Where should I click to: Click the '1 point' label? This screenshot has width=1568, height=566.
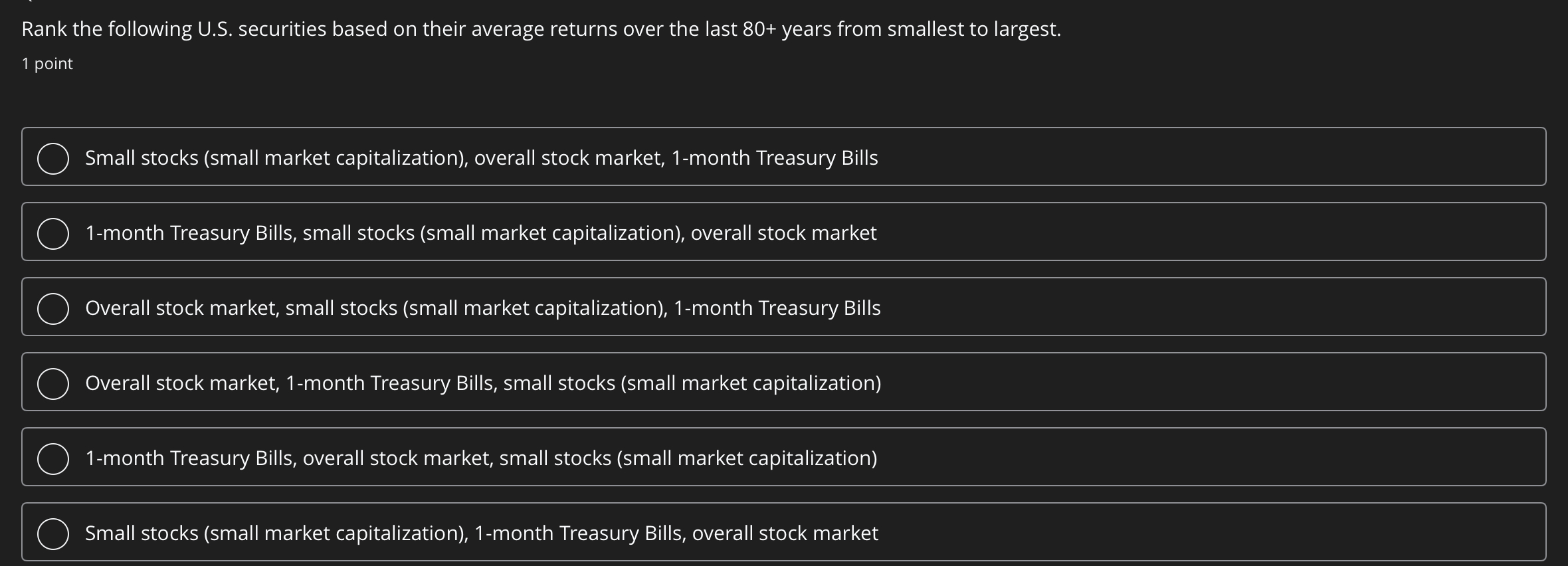pos(47,64)
